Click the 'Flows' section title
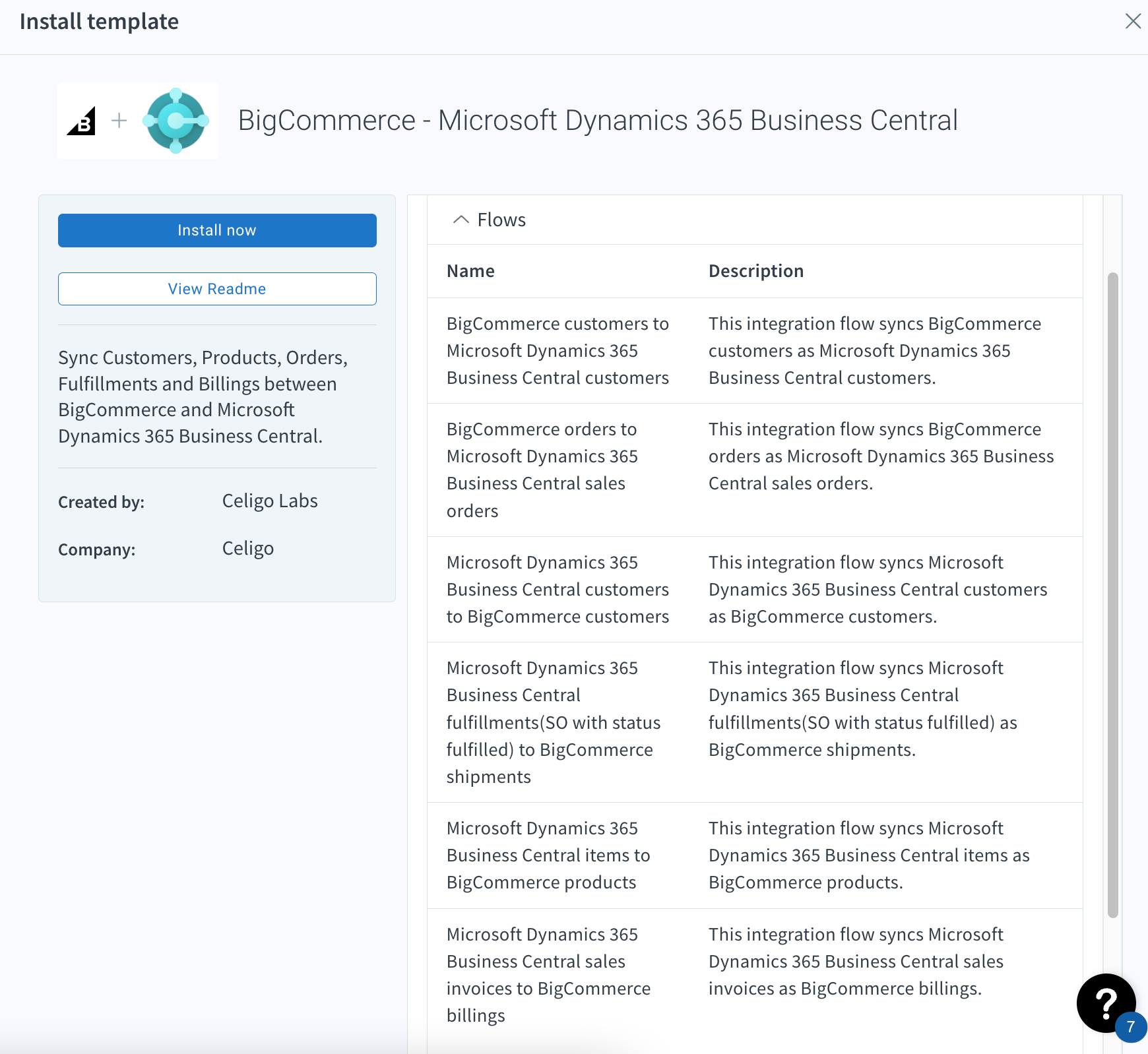The height and width of the screenshot is (1054, 1148). (501, 220)
